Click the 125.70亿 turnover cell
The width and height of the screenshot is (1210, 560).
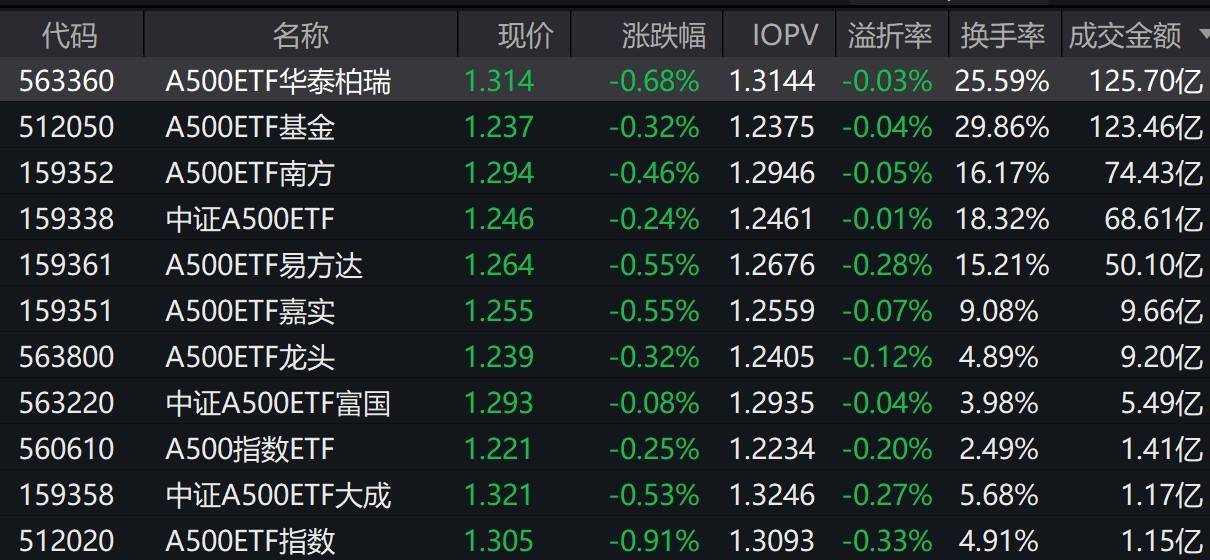pos(1146,81)
